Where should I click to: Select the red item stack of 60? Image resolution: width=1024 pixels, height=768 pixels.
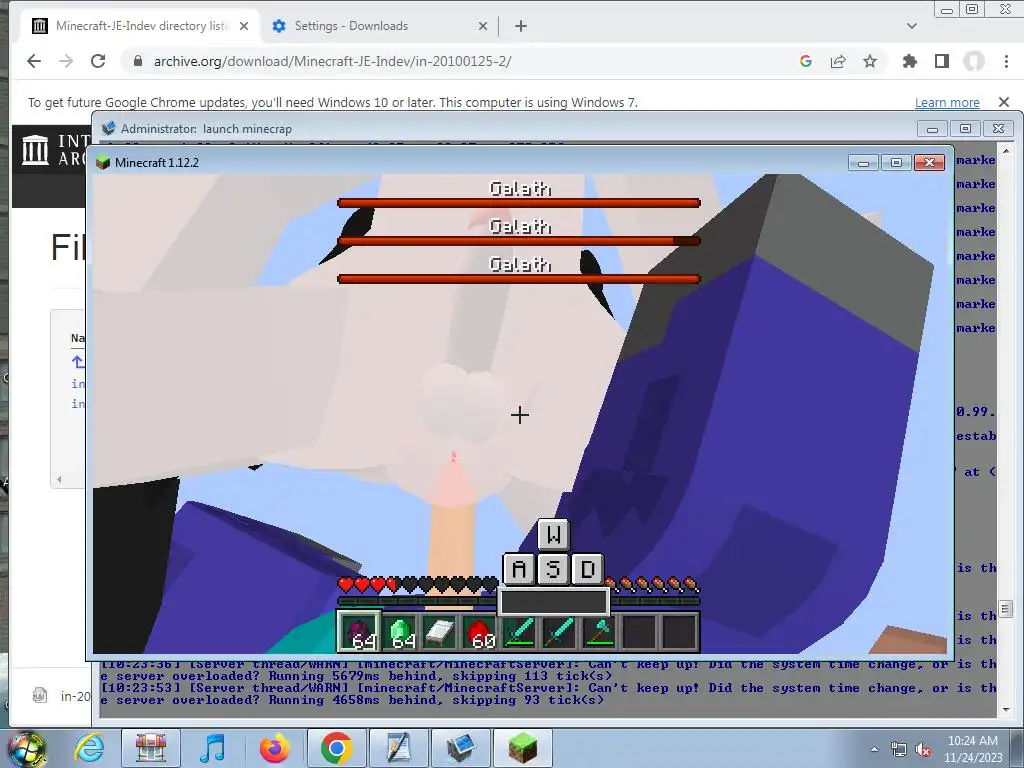(x=479, y=632)
